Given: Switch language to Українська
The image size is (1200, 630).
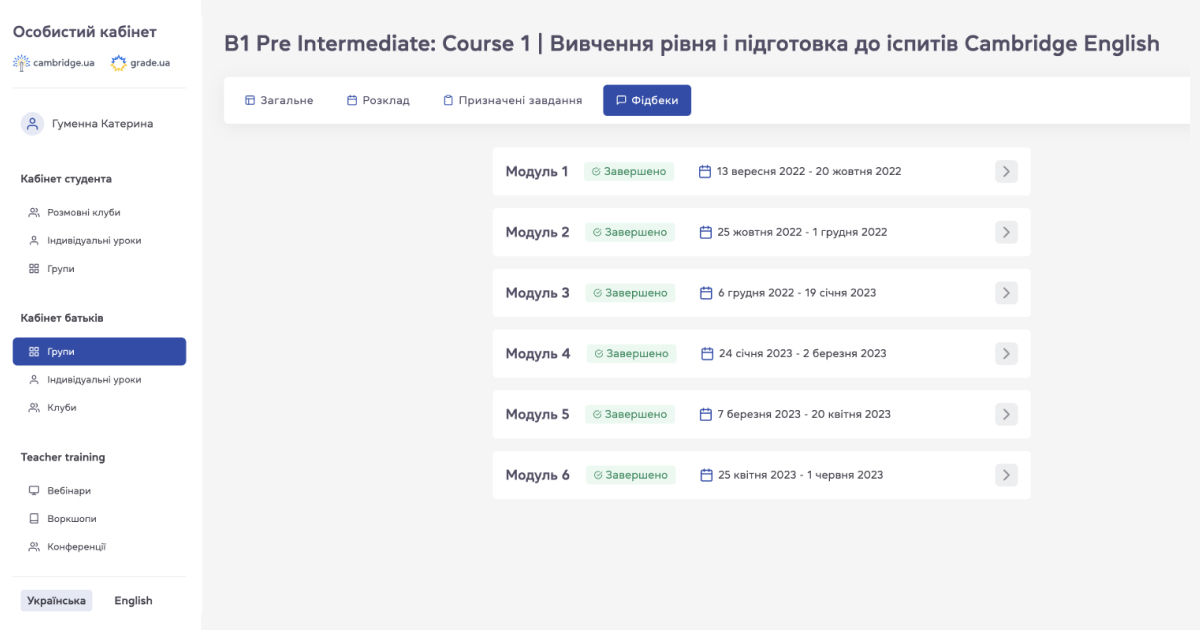Looking at the screenshot, I should 56,601.
